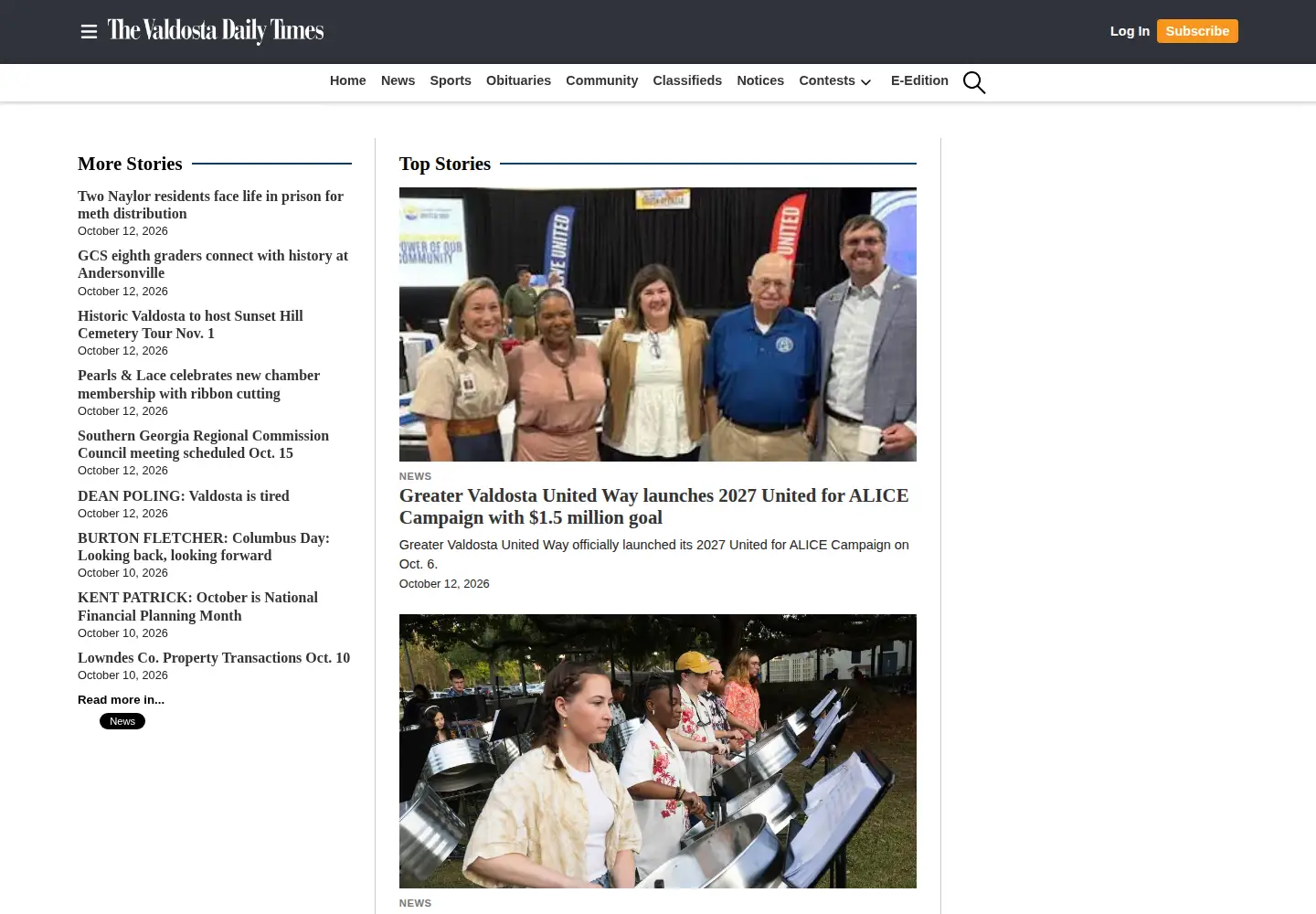Open the News category tag pill

122,721
